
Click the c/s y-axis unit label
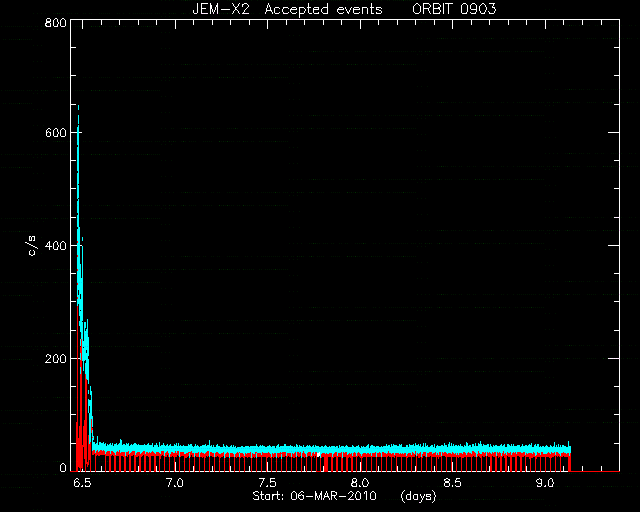click(x=33, y=246)
